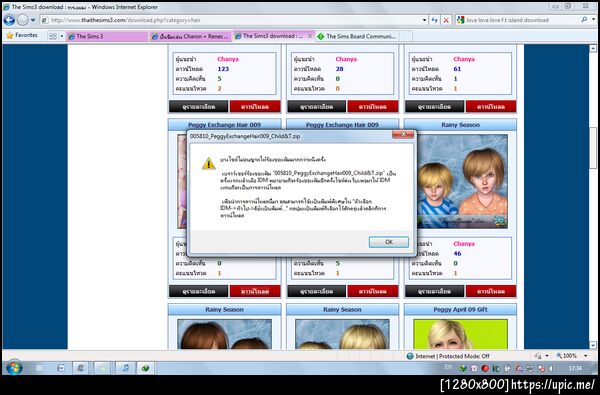Viewport: 600px width, 395px height.
Task: Click the download count '123'
Action: click(223, 69)
